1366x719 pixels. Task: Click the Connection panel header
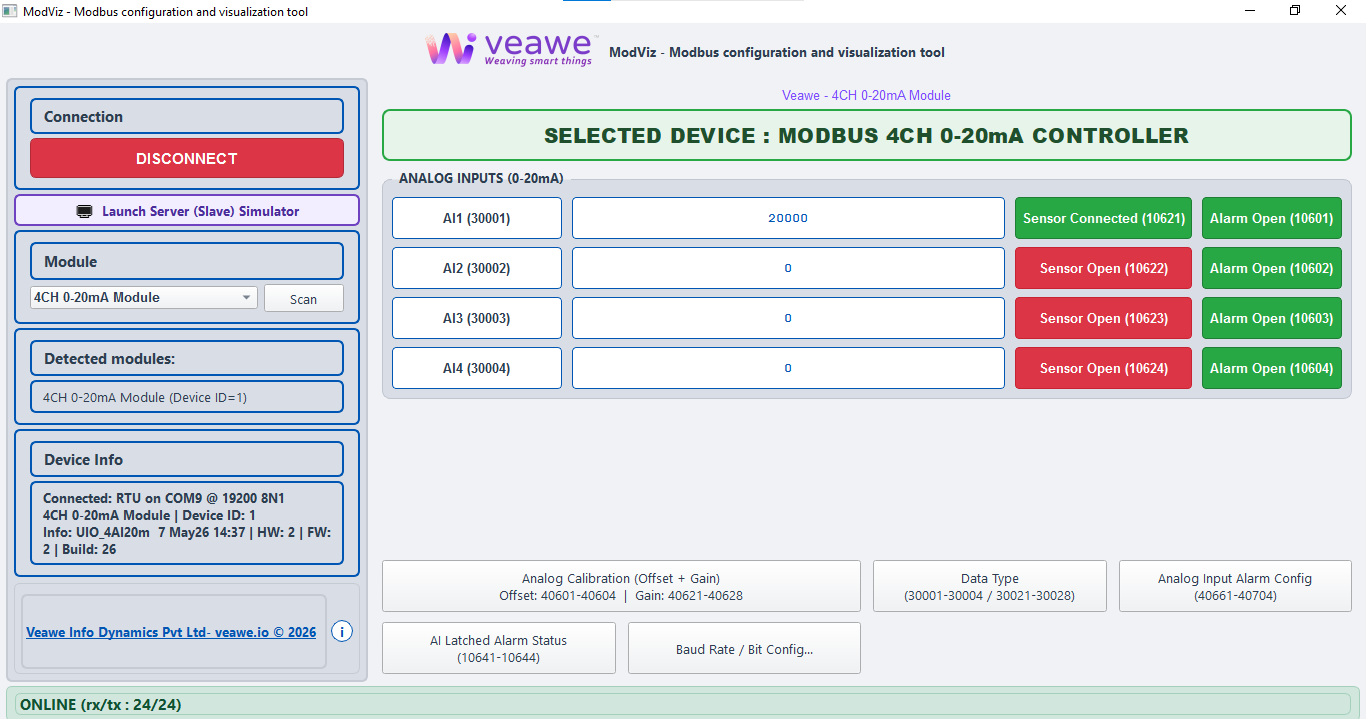point(187,116)
